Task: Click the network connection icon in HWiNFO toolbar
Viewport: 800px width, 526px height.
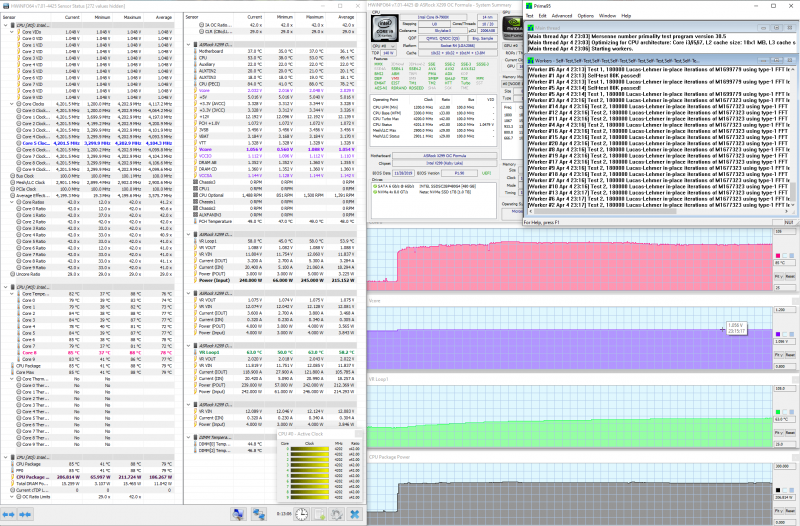Action: click(x=259, y=514)
